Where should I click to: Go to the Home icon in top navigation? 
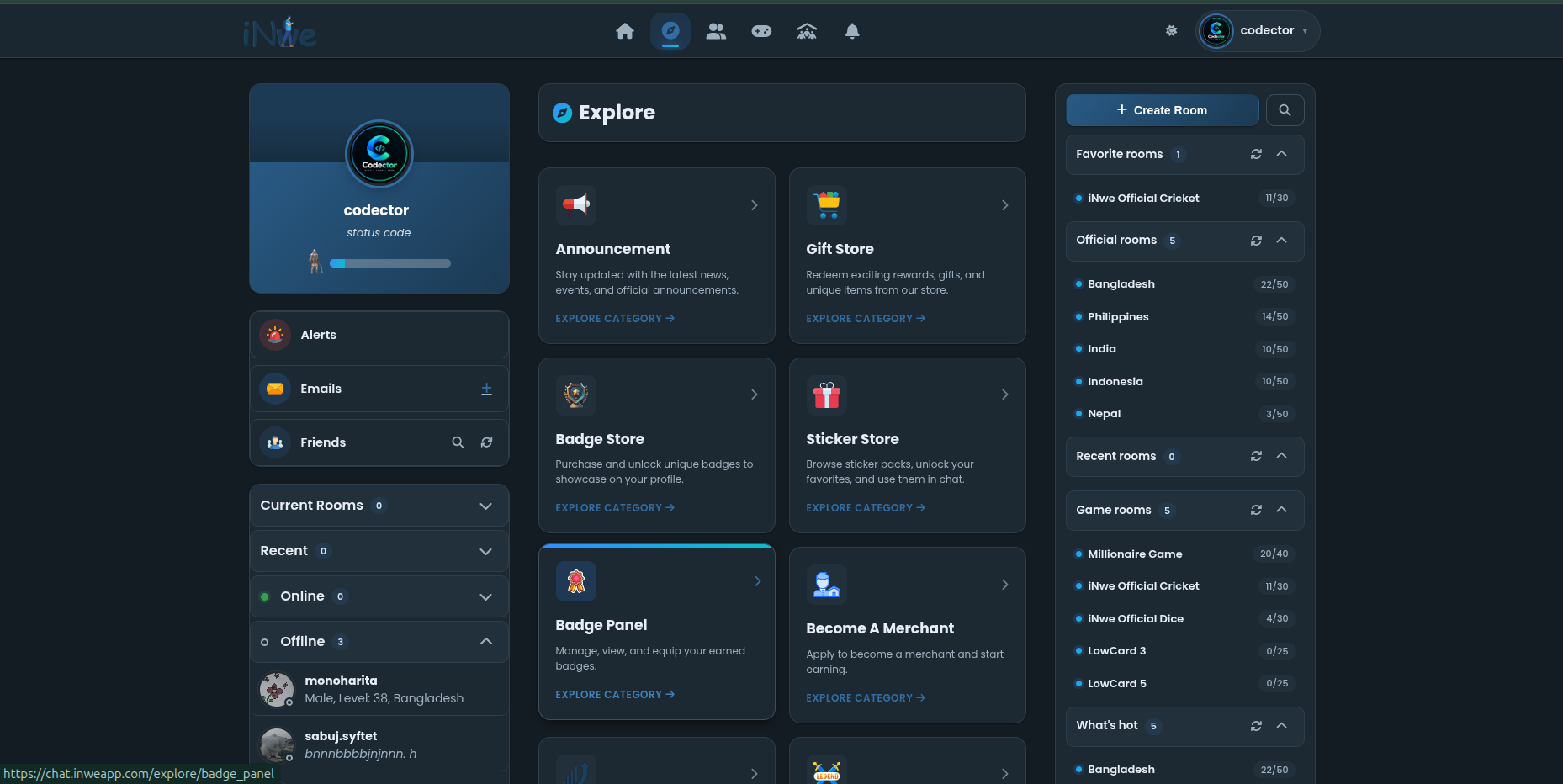pos(625,31)
